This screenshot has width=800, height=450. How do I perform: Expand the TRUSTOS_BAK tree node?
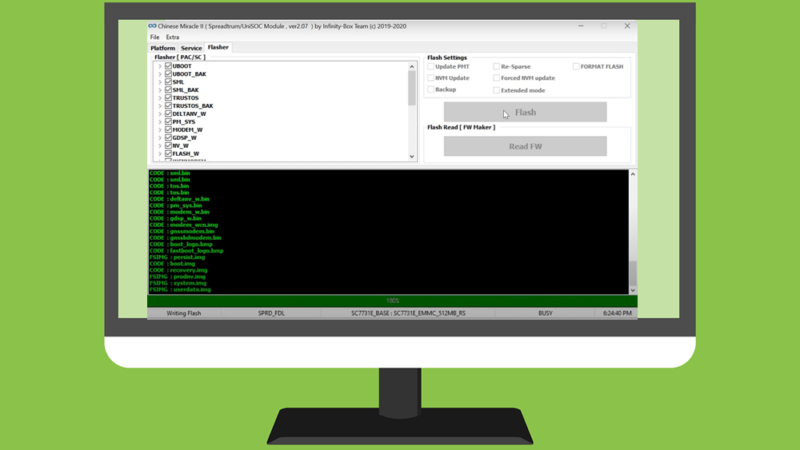(160, 106)
